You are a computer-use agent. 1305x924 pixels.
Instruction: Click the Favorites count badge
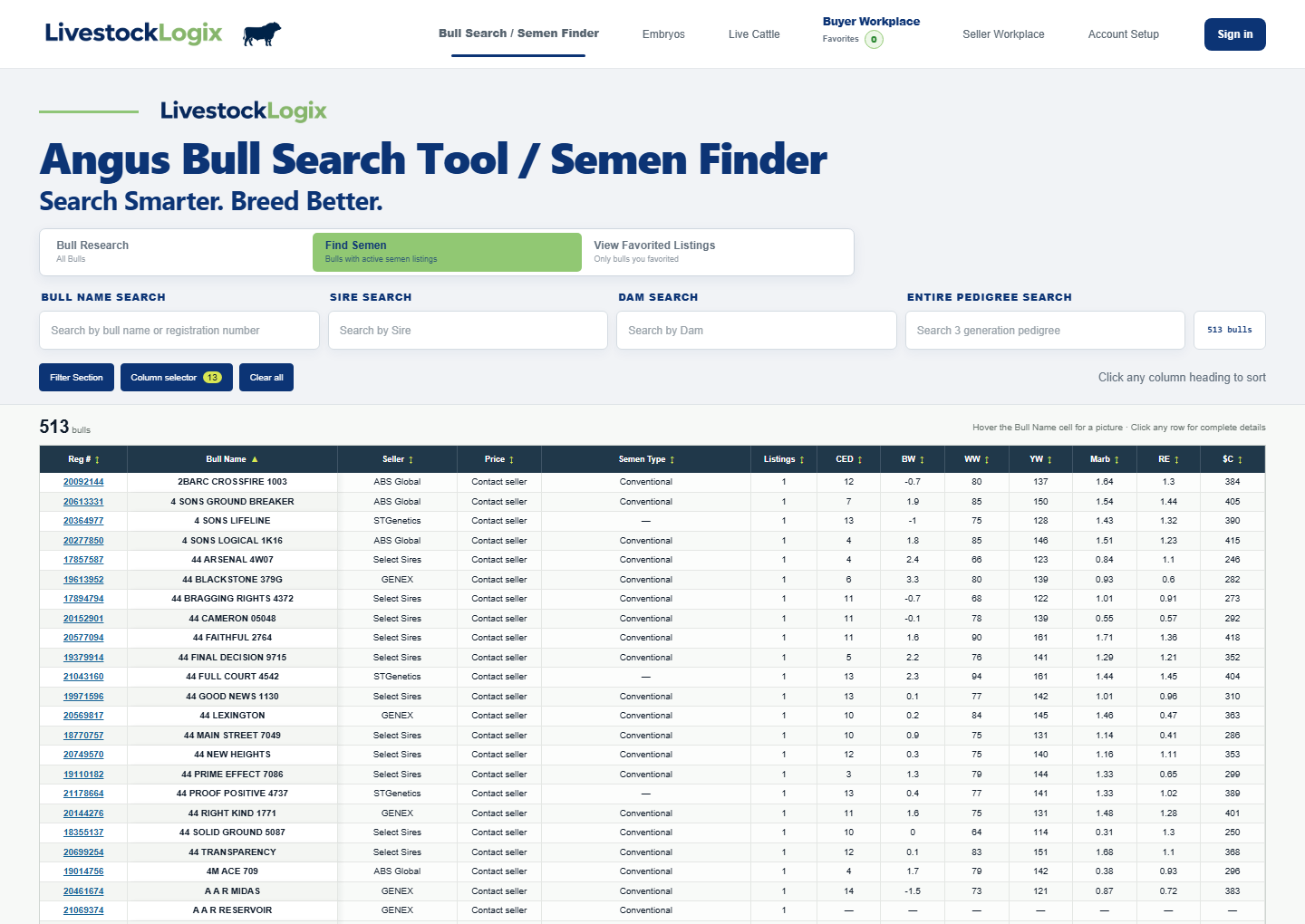[x=874, y=39]
